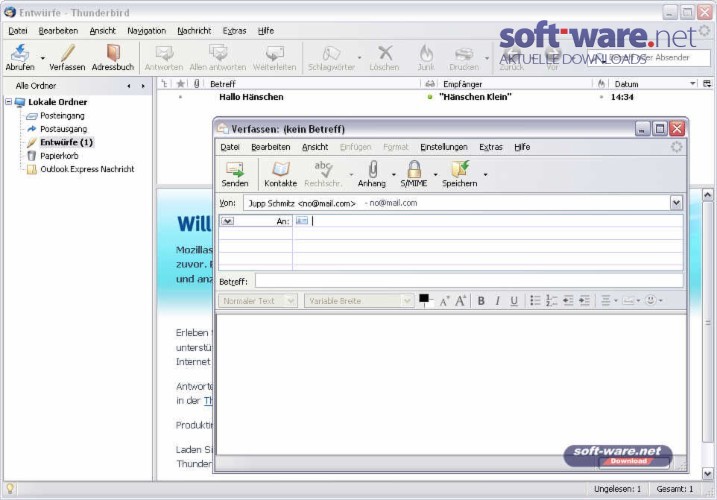
Task: Click the outdent text icon
Action: (568, 301)
